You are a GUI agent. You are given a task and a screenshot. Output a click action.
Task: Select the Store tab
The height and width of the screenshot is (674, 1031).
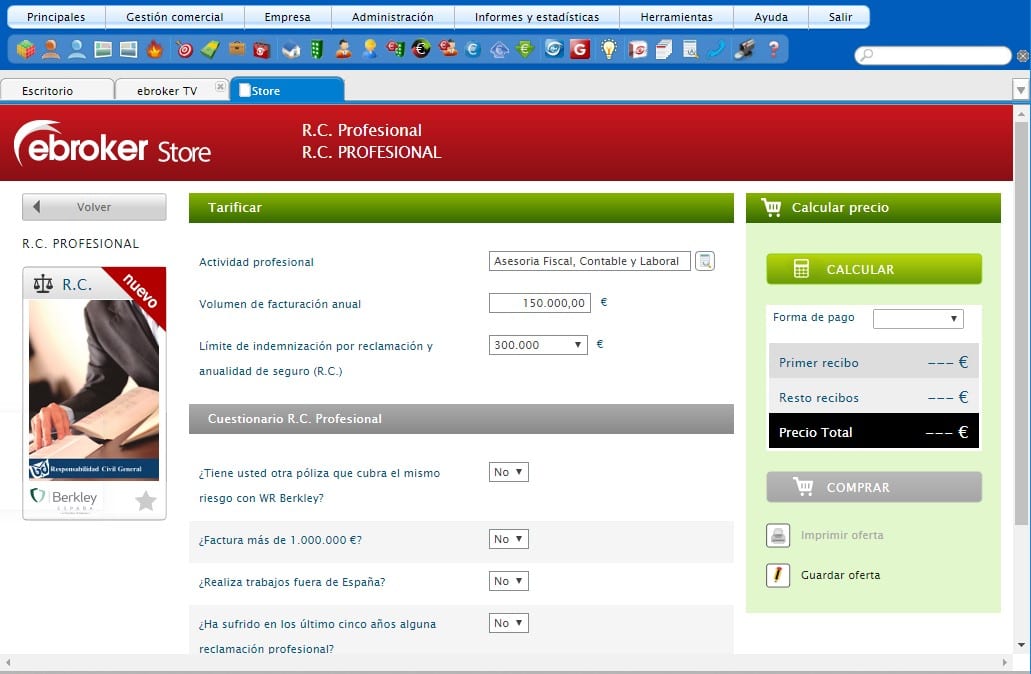(x=287, y=90)
